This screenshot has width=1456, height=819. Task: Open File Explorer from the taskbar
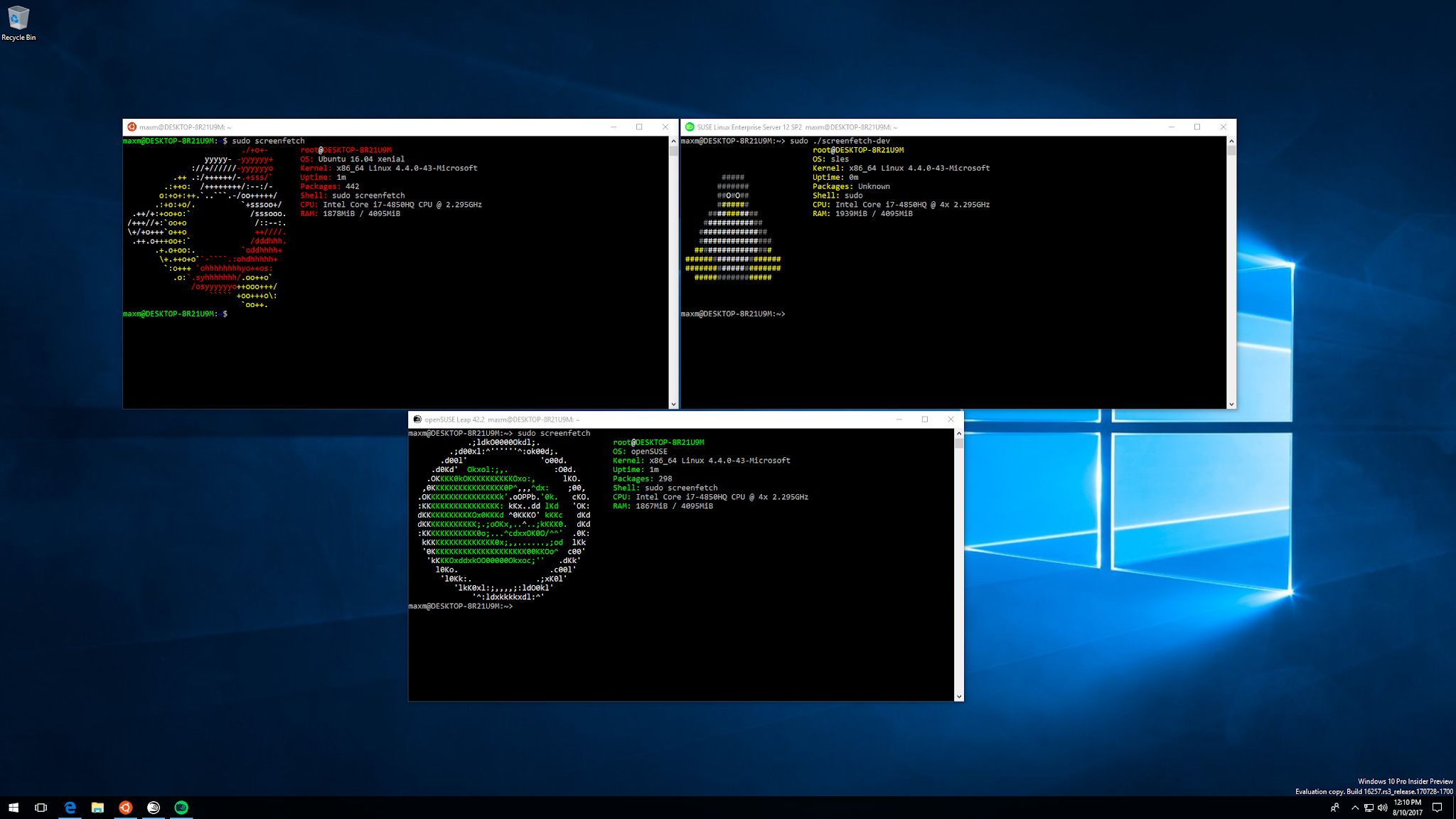click(97, 808)
